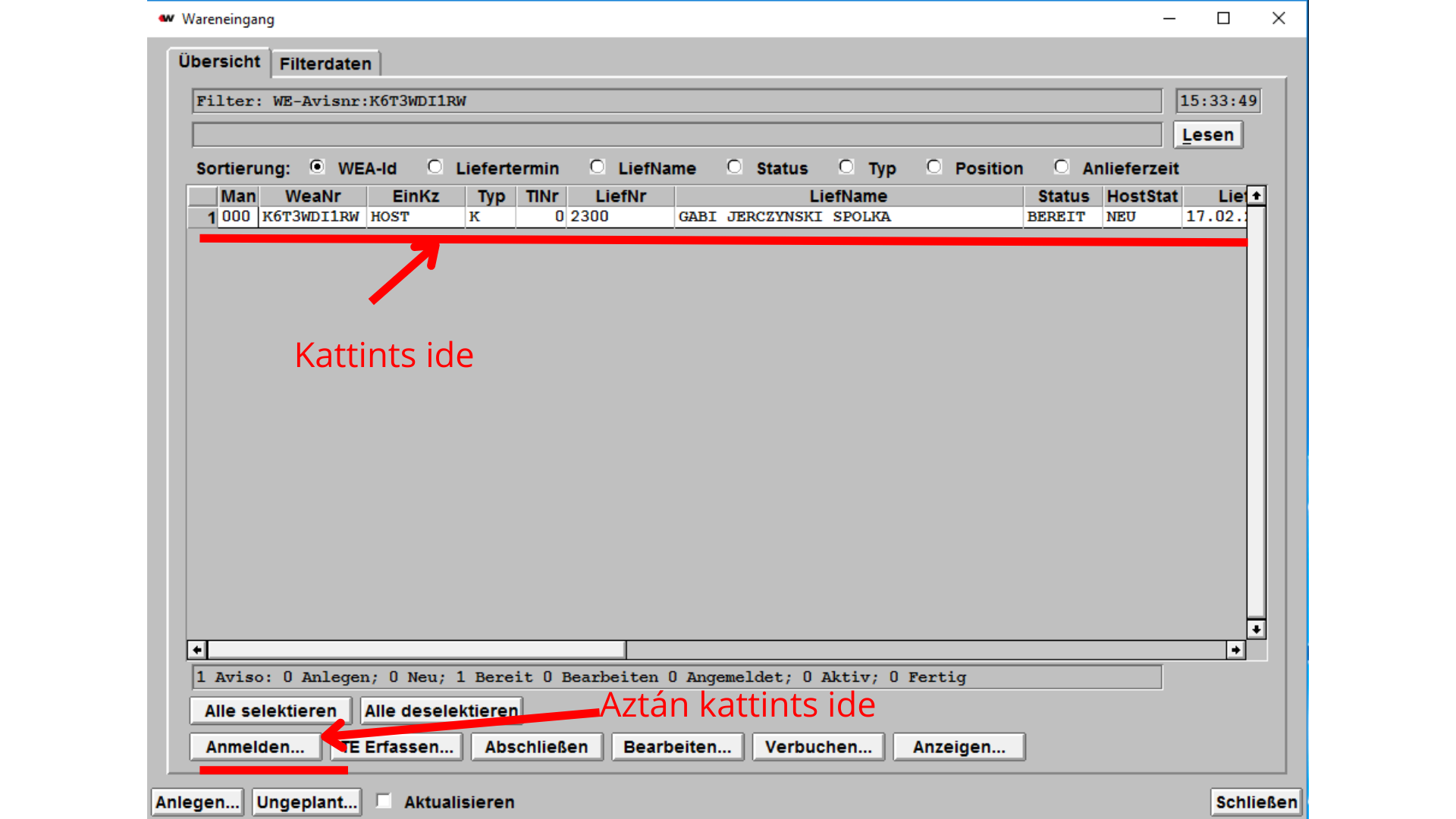The width and height of the screenshot is (1456, 819).
Task: Open Verbuchen... dialog
Action: (x=818, y=747)
